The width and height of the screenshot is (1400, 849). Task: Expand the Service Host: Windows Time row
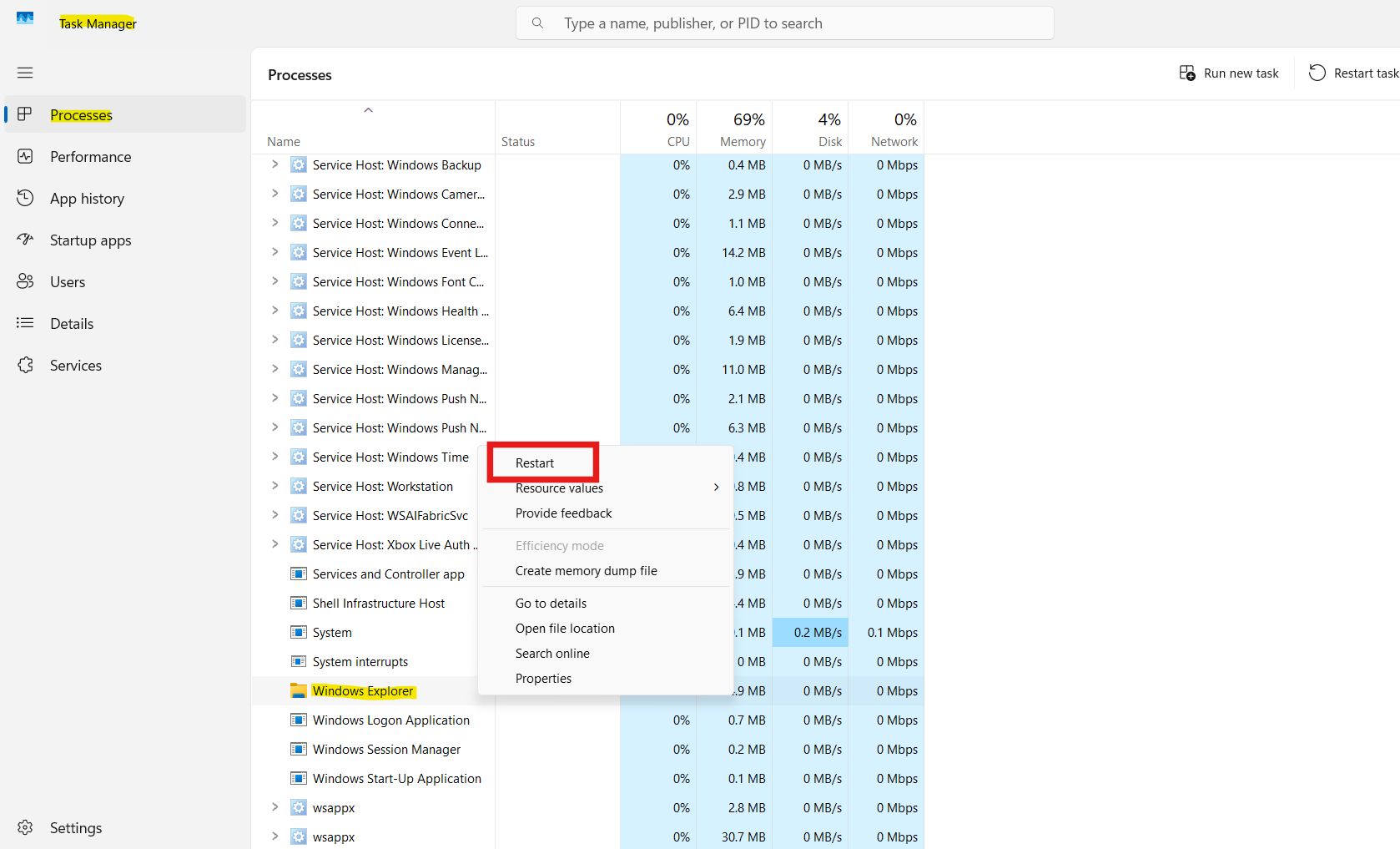pos(275,457)
